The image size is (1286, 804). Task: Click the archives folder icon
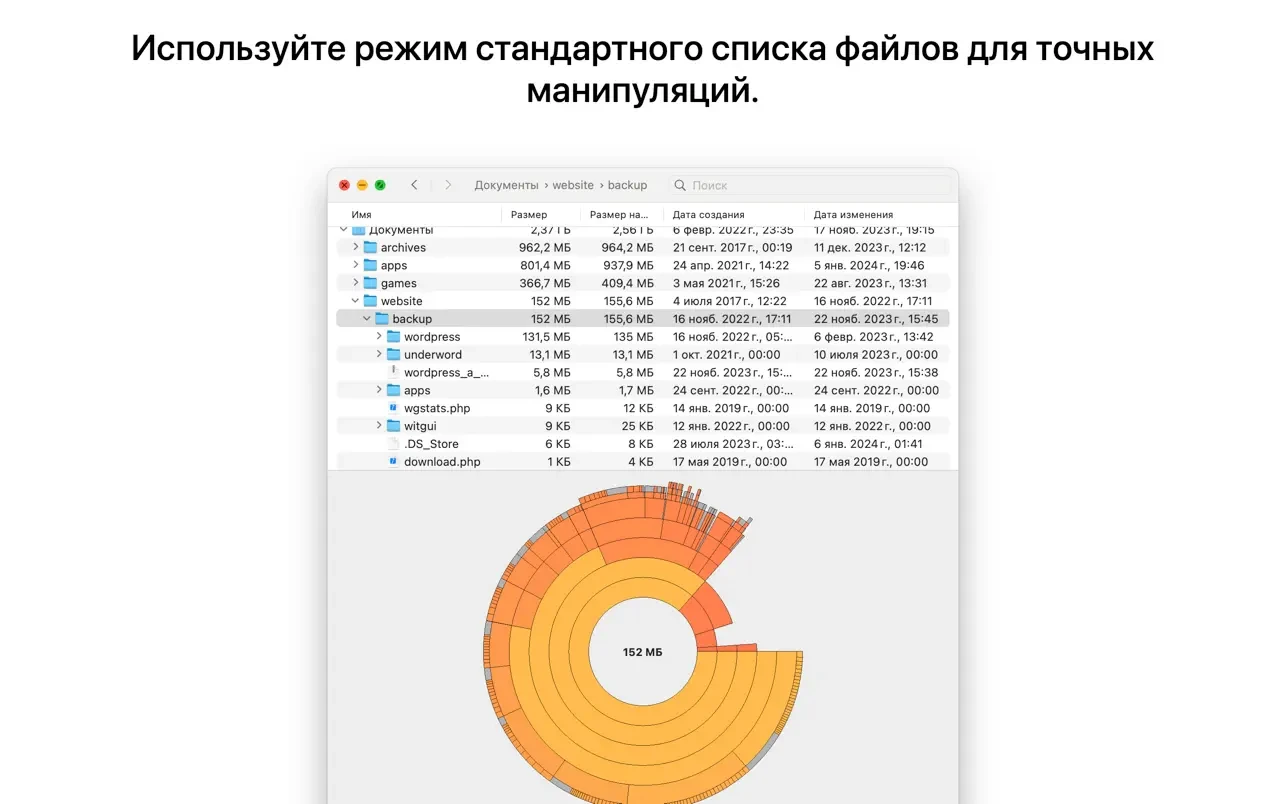[370, 248]
